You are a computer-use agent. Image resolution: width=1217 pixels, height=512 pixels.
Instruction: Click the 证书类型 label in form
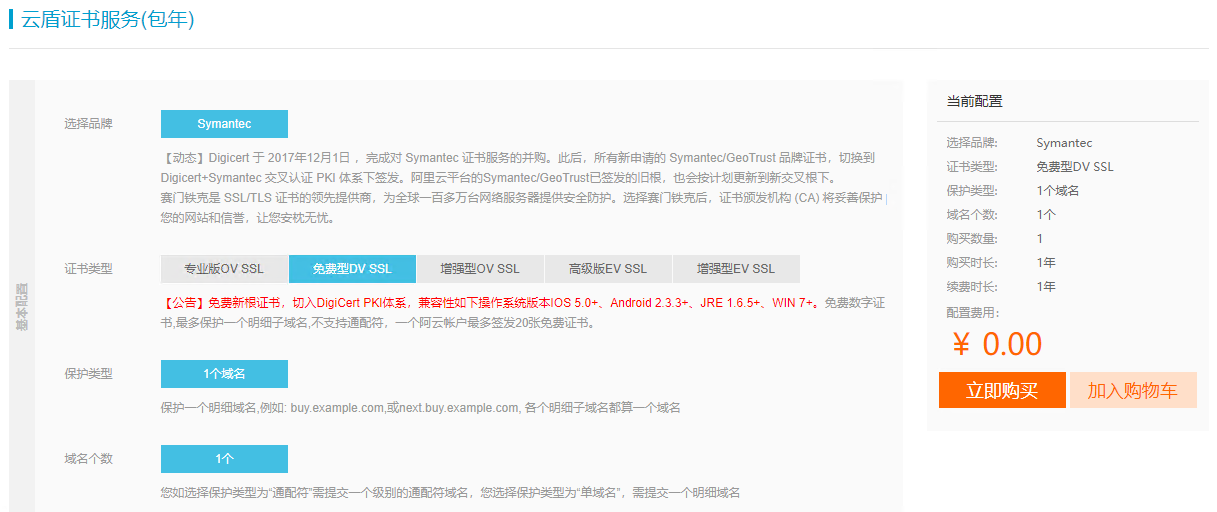coord(88,269)
